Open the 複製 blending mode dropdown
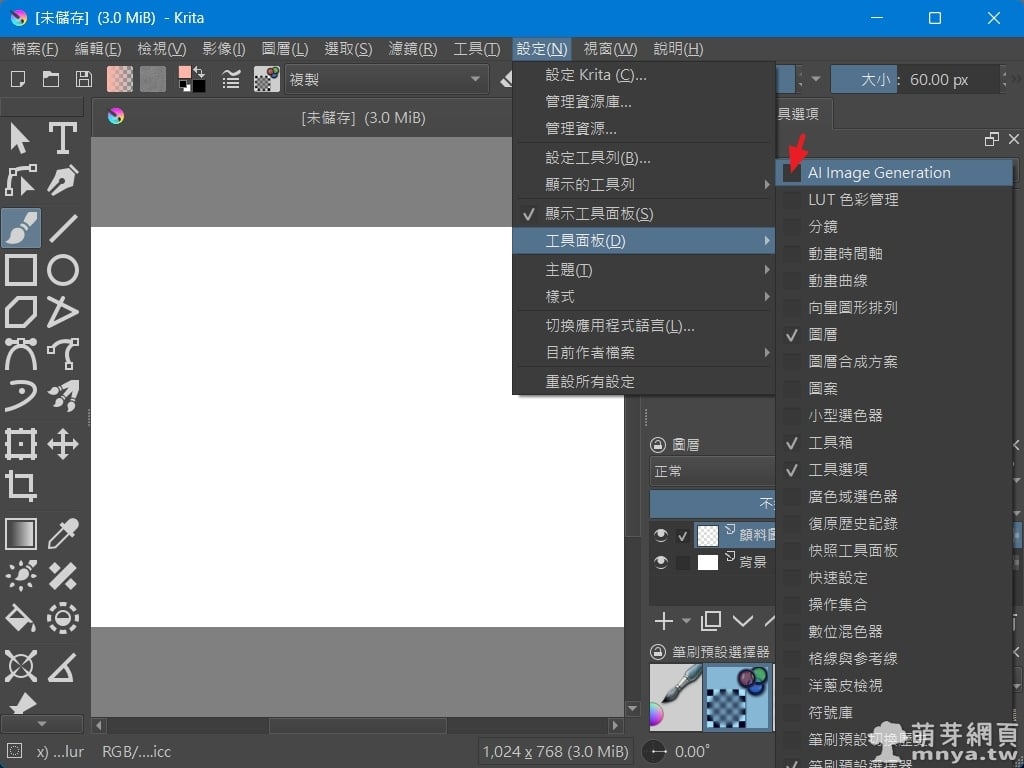Screen dimensions: 1024x768 point(385,80)
